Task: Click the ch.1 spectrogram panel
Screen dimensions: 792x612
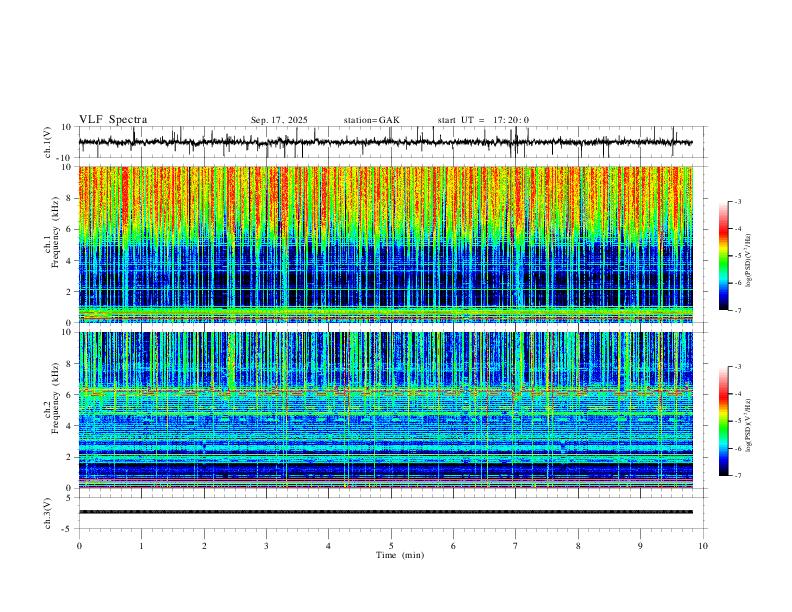Action: pyautogui.click(x=385, y=244)
